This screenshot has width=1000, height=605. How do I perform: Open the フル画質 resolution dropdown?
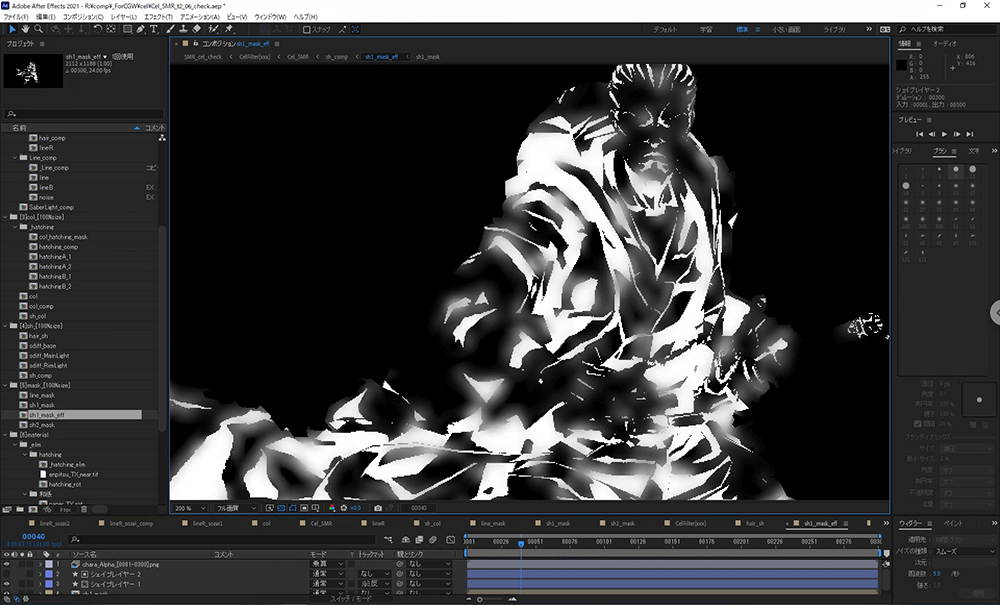[236, 508]
